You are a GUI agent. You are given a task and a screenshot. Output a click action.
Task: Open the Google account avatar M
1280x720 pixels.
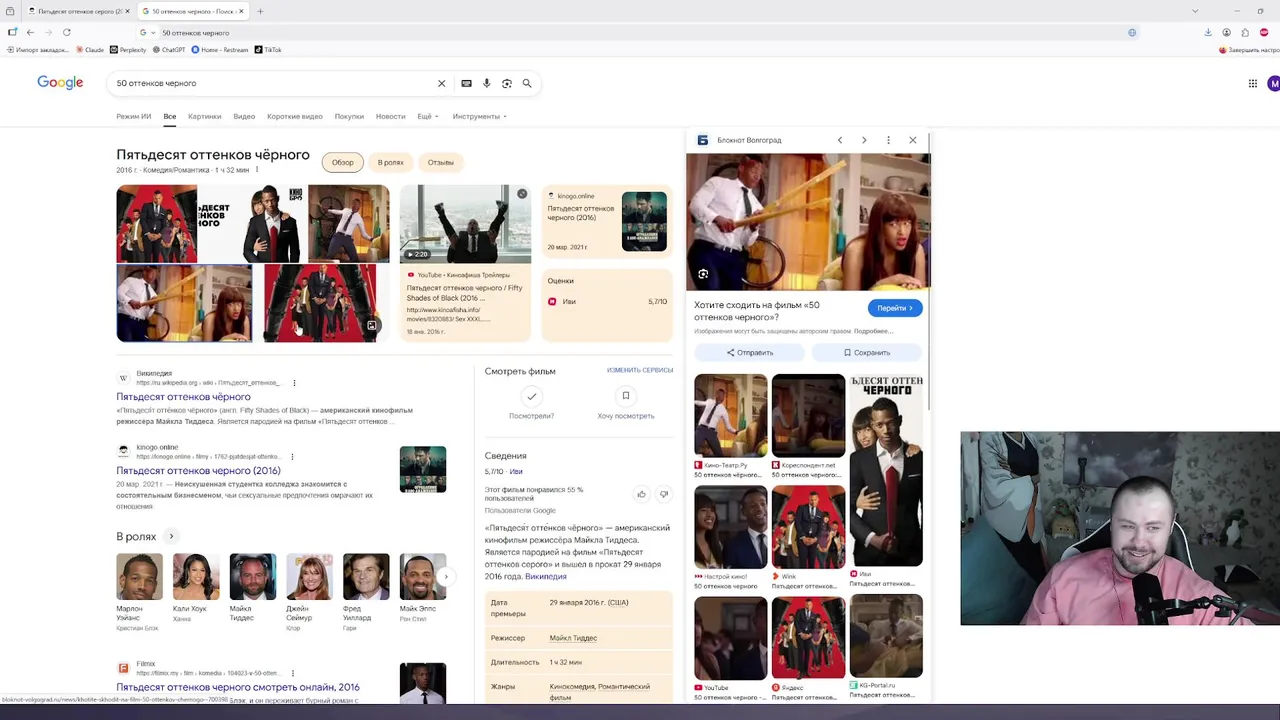coord(1273,83)
